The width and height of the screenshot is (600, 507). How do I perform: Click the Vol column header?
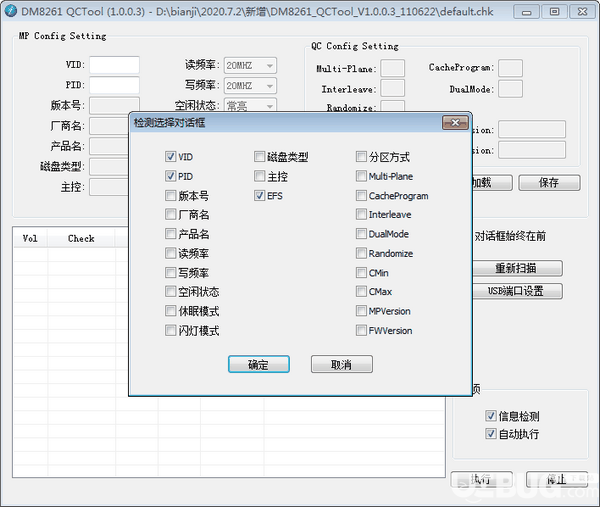(x=30, y=238)
